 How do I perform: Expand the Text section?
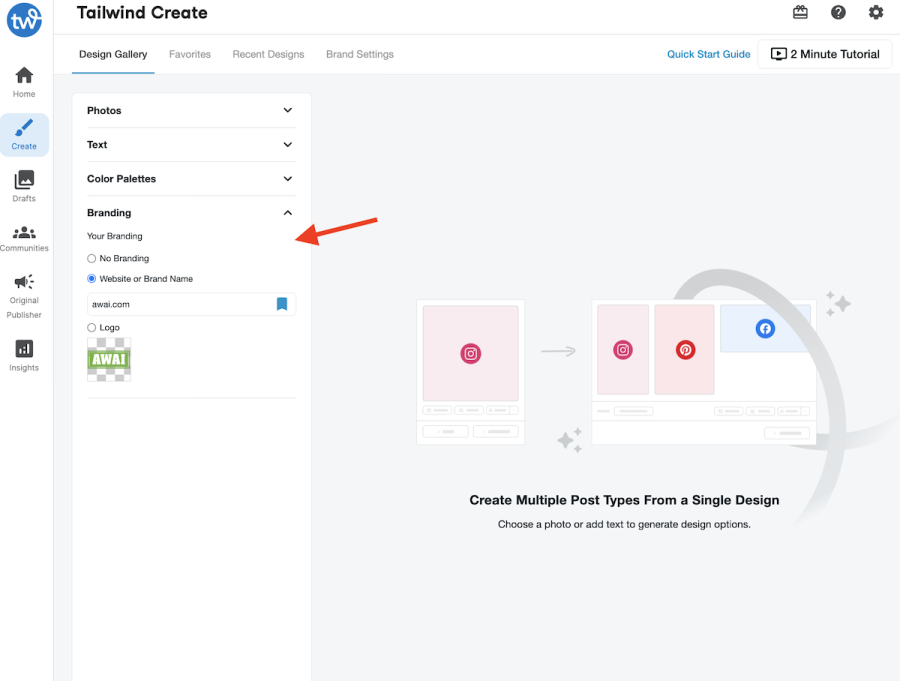point(191,145)
